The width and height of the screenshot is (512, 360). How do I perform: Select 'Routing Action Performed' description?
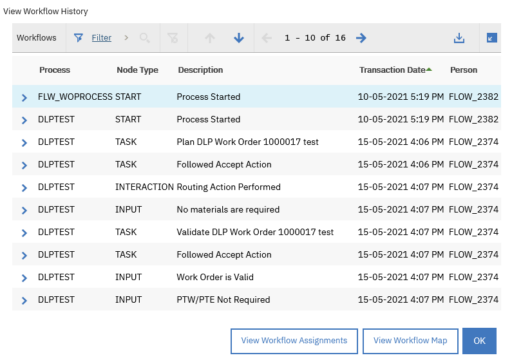point(228,187)
